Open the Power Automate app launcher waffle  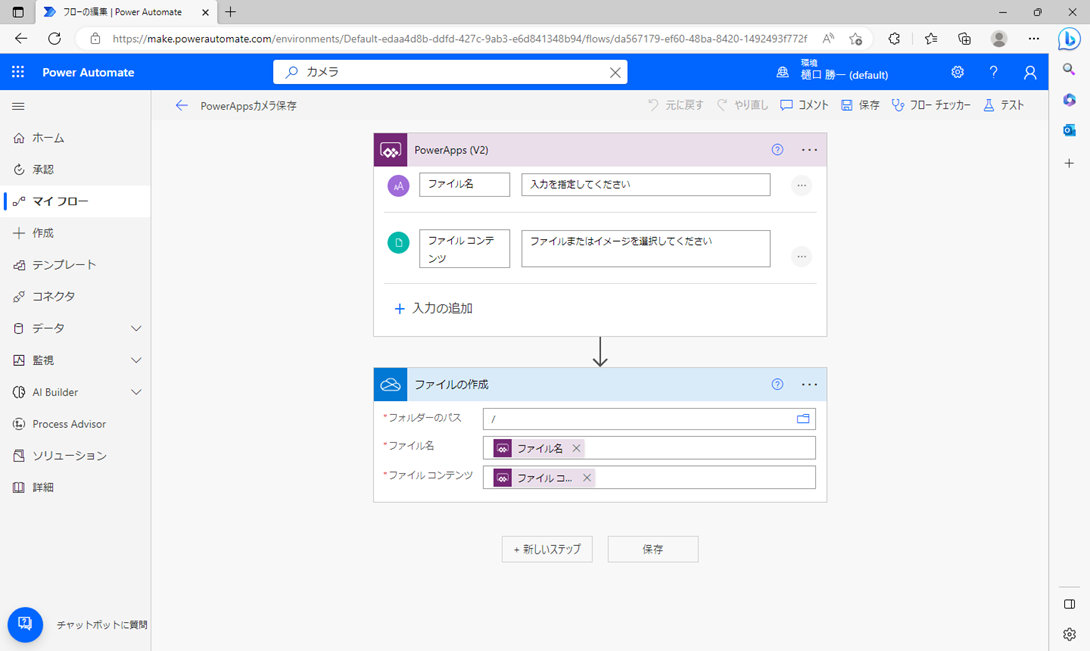coord(18,72)
